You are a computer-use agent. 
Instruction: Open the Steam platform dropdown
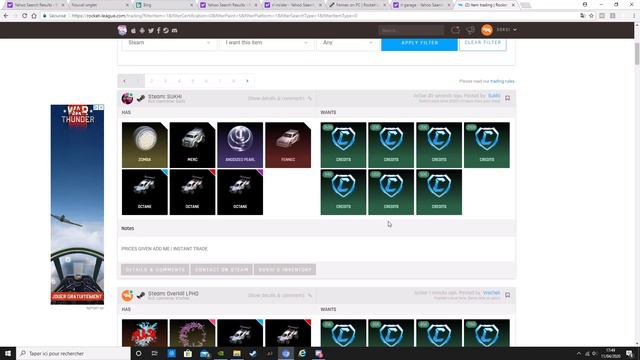coord(169,43)
